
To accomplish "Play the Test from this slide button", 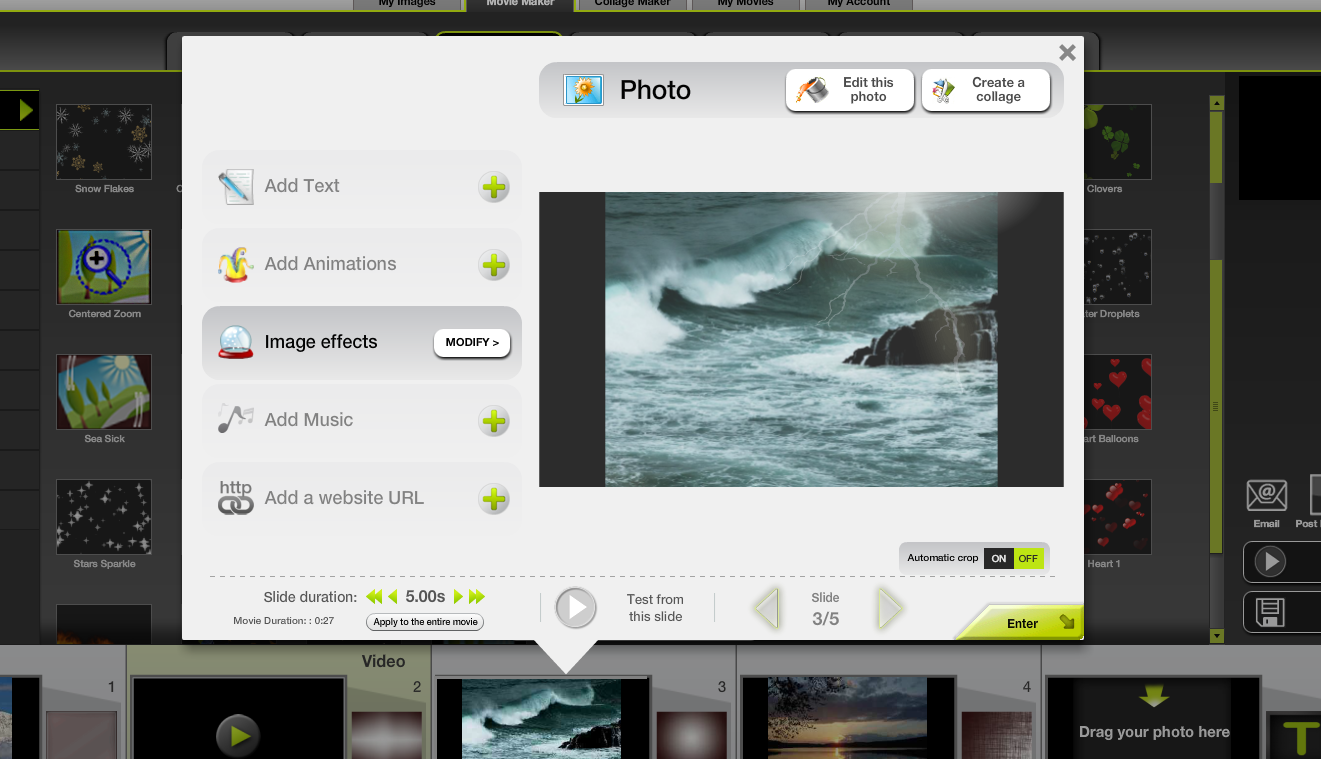I will coord(576,608).
